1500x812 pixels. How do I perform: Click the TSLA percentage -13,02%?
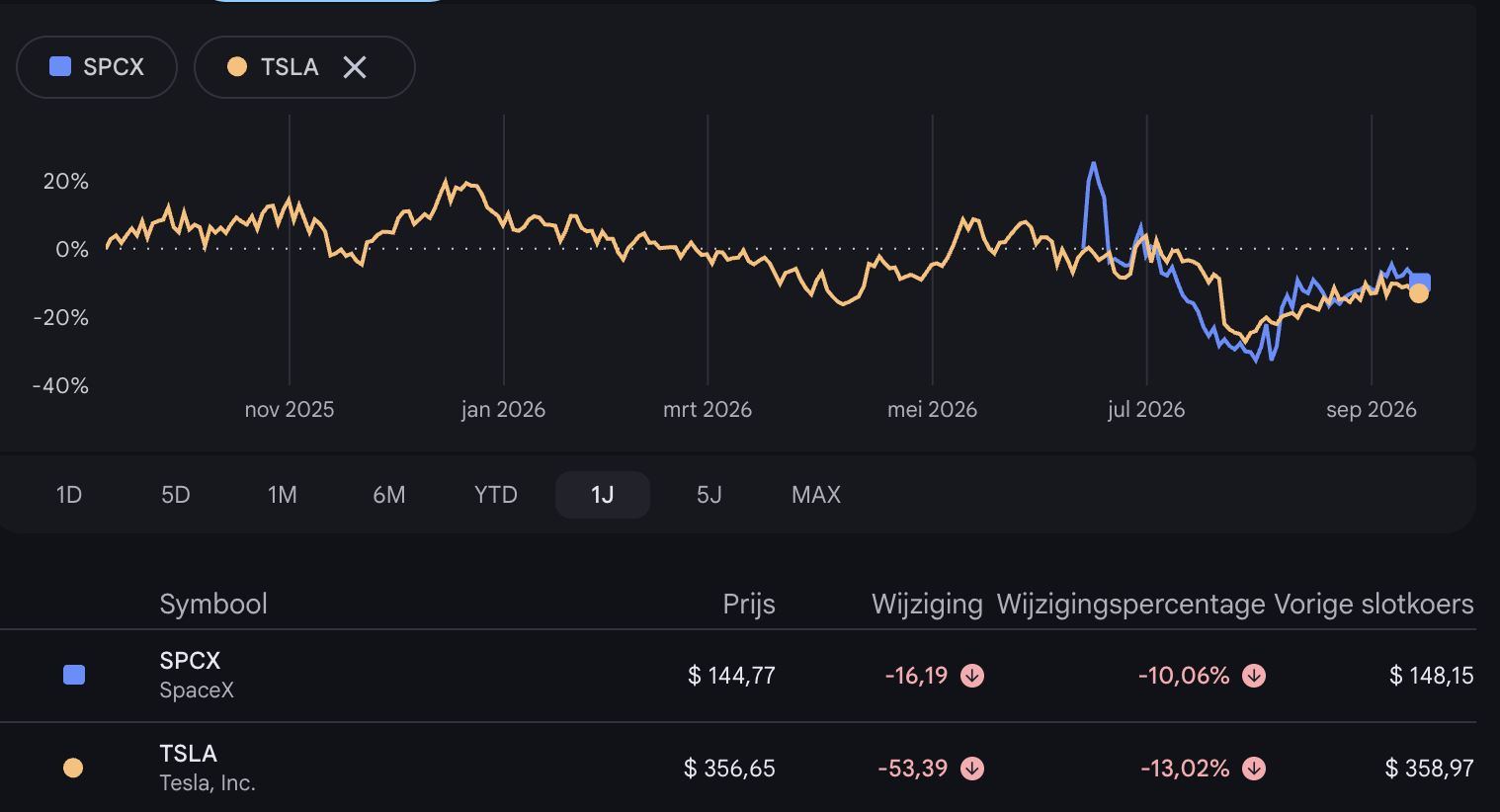[x=1186, y=769]
